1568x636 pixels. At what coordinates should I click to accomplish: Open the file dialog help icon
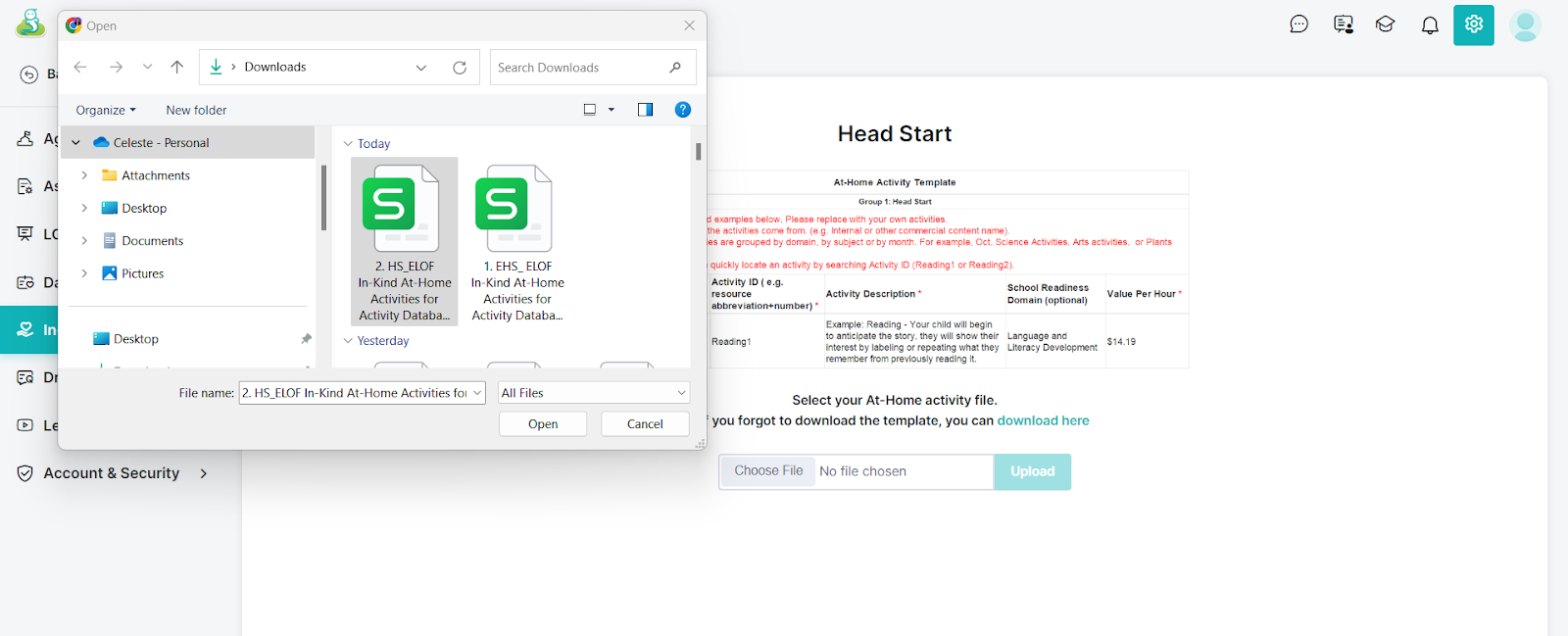pos(683,110)
